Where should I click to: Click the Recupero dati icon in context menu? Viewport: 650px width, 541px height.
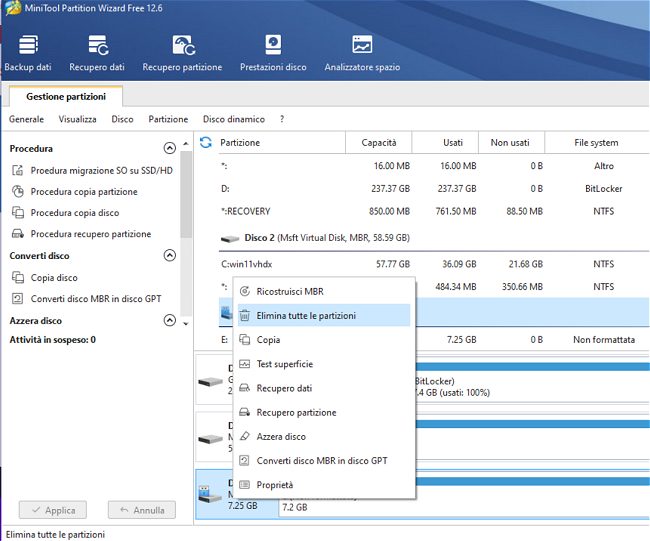(x=245, y=388)
